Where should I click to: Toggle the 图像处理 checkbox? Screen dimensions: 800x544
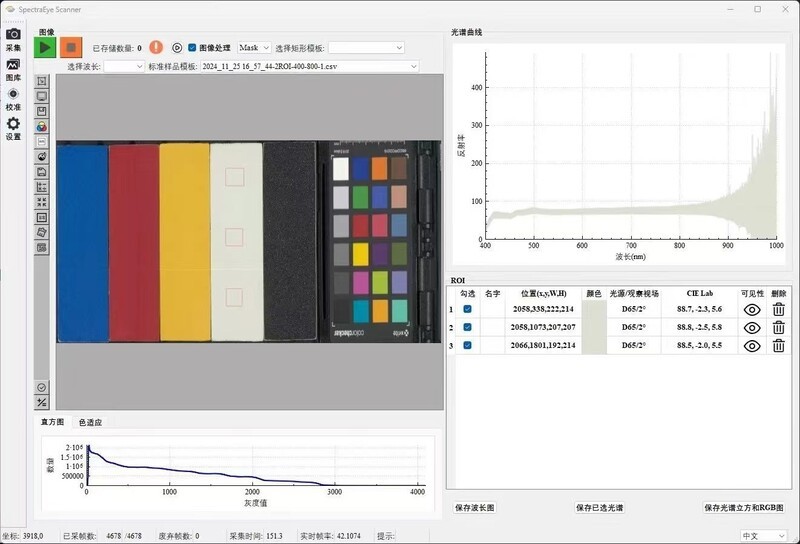click(x=192, y=47)
